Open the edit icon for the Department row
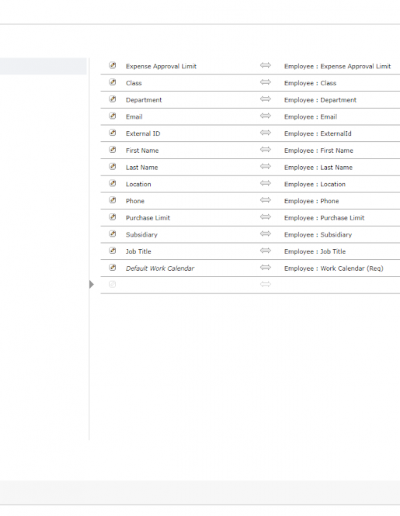This screenshot has width=400, height=516. (x=113, y=99)
